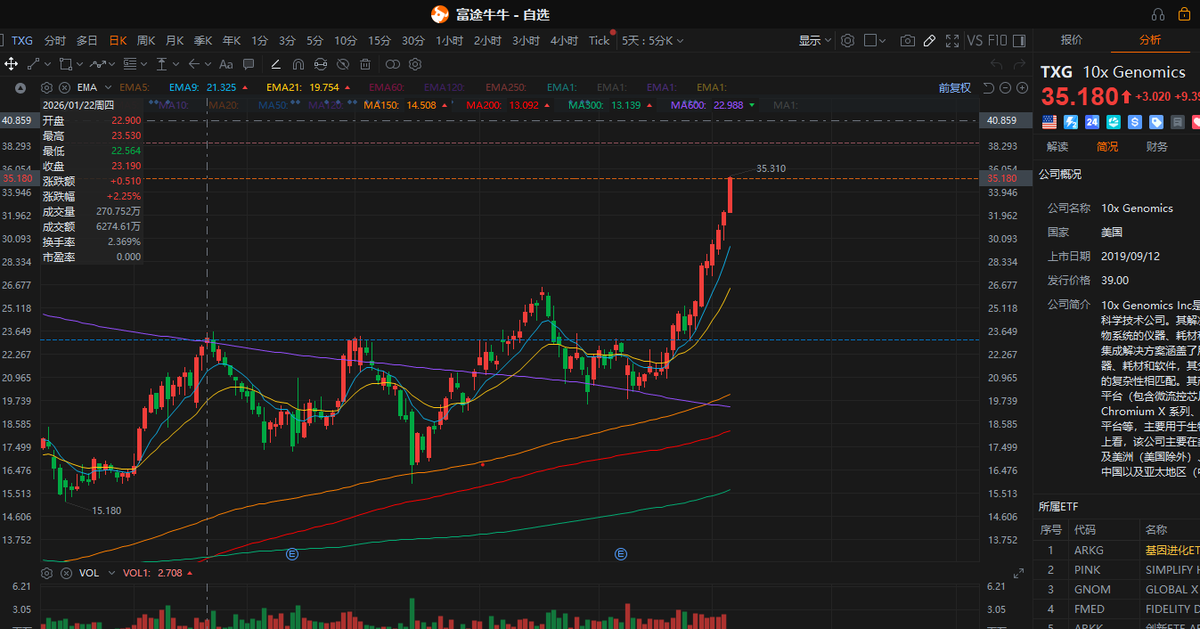The height and width of the screenshot is (629, 1200).
Task: Click the drawing pen edit icon
Action: (275, 64)
